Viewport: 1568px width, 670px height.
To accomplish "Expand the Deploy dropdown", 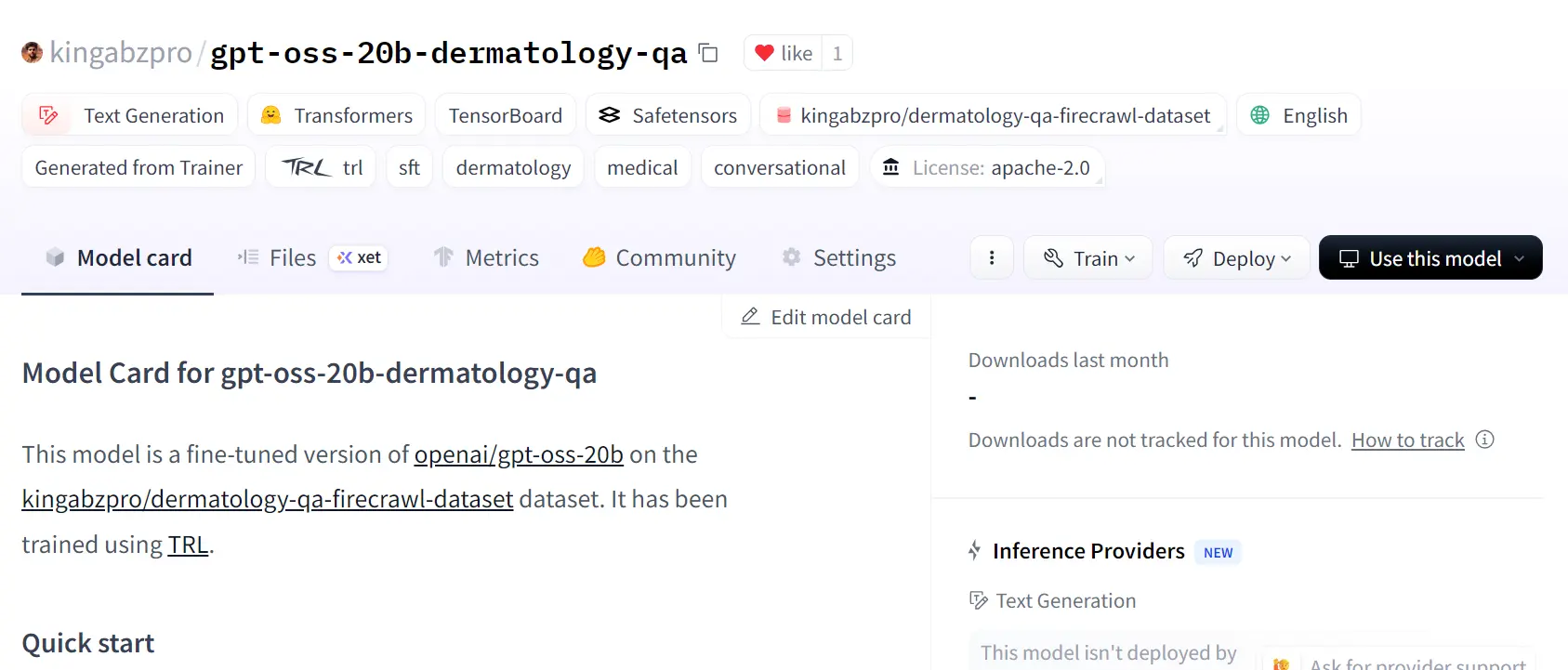I will coord(1237,258).
